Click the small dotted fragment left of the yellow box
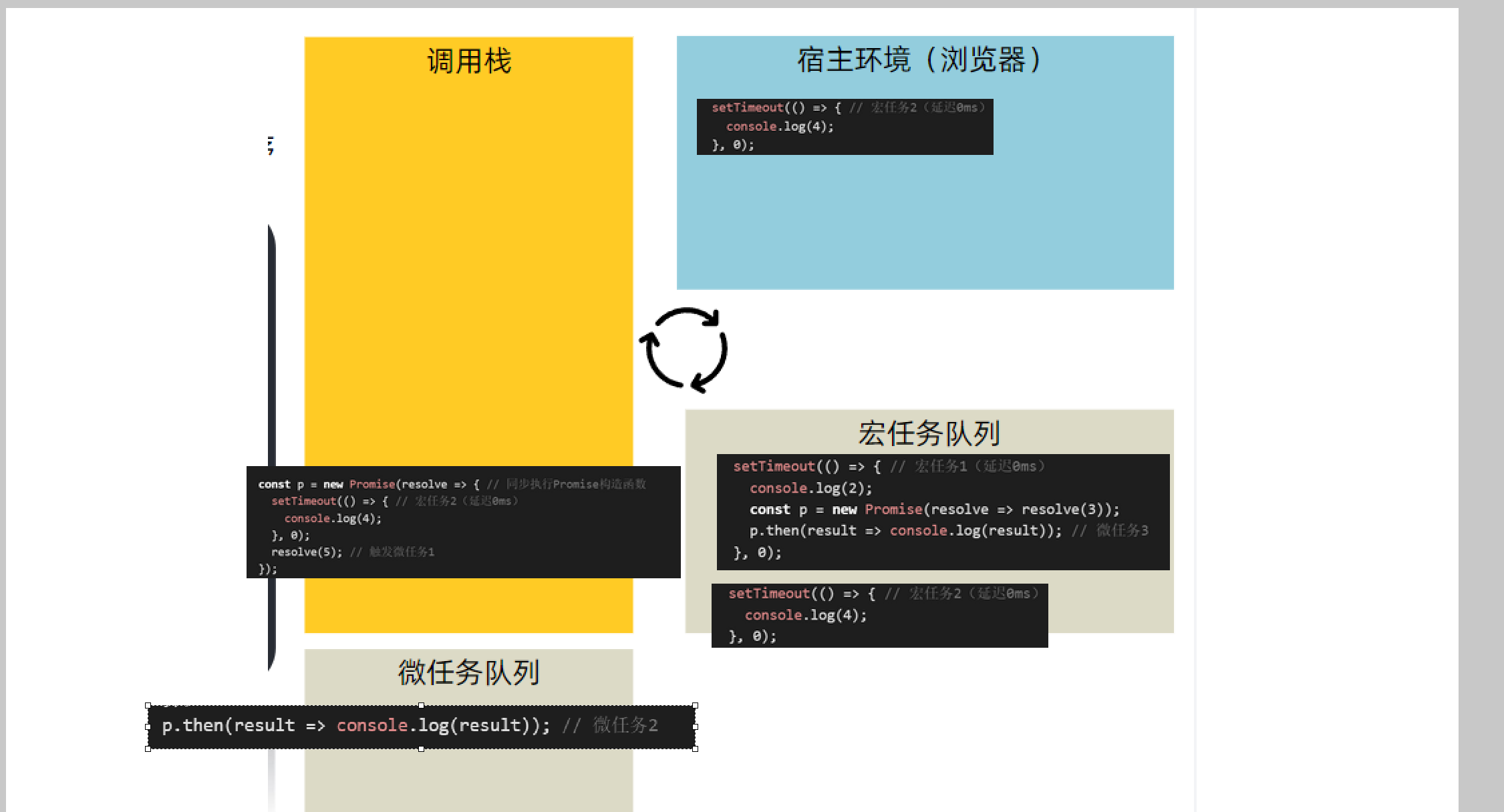 tap(271, 145)
